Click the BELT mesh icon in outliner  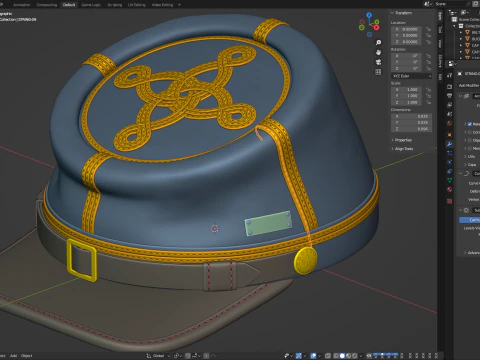click(467, 32)
